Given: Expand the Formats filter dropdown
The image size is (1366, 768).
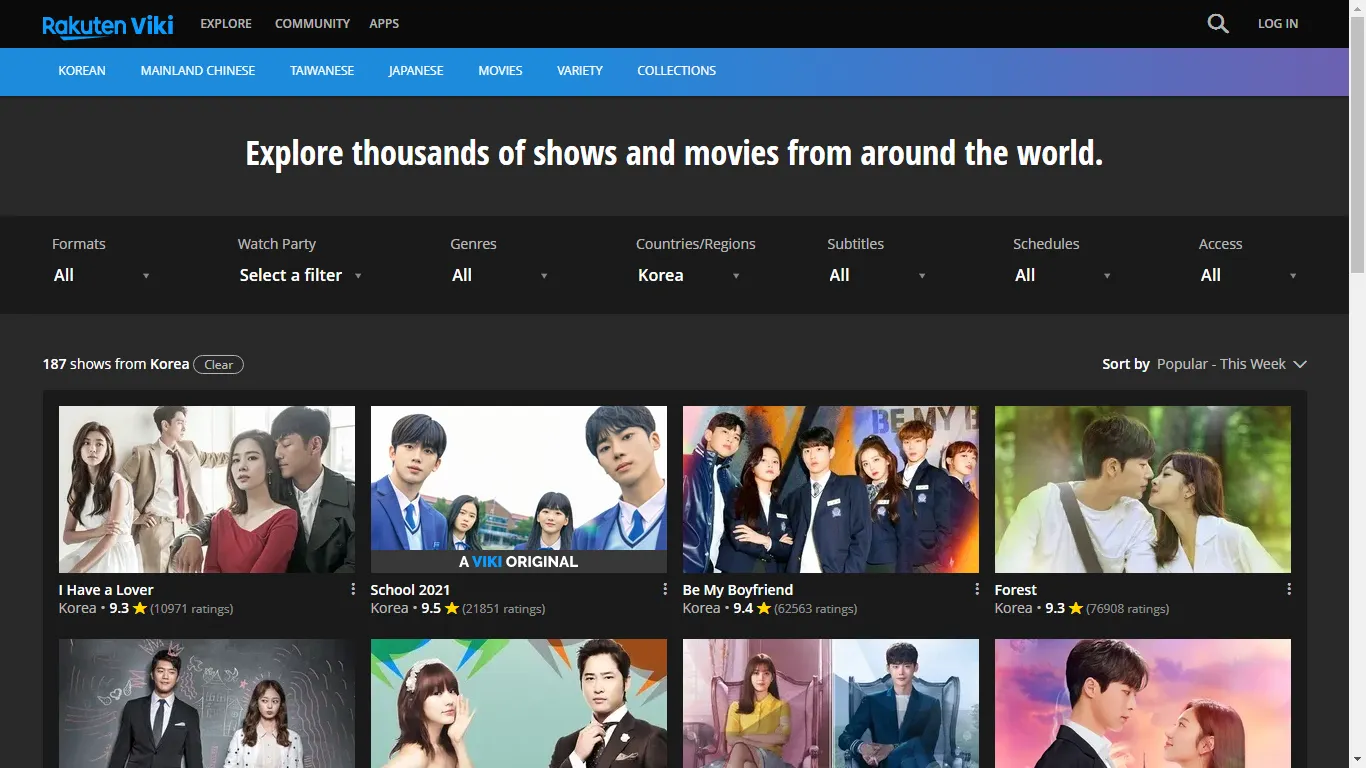Looking at the screenshot, I should (x=101, y=275).
